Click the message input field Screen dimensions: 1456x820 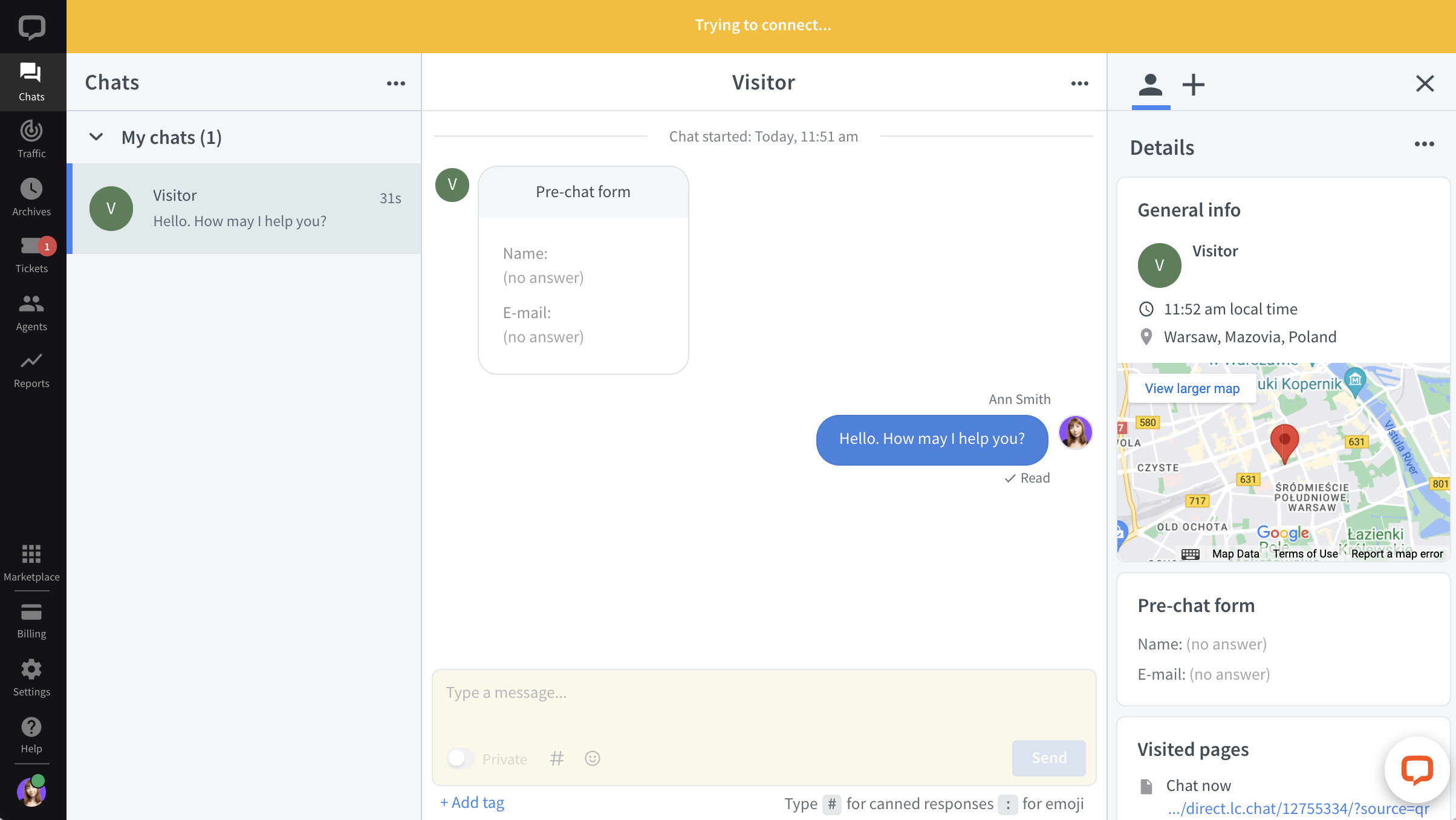point(763,691)
